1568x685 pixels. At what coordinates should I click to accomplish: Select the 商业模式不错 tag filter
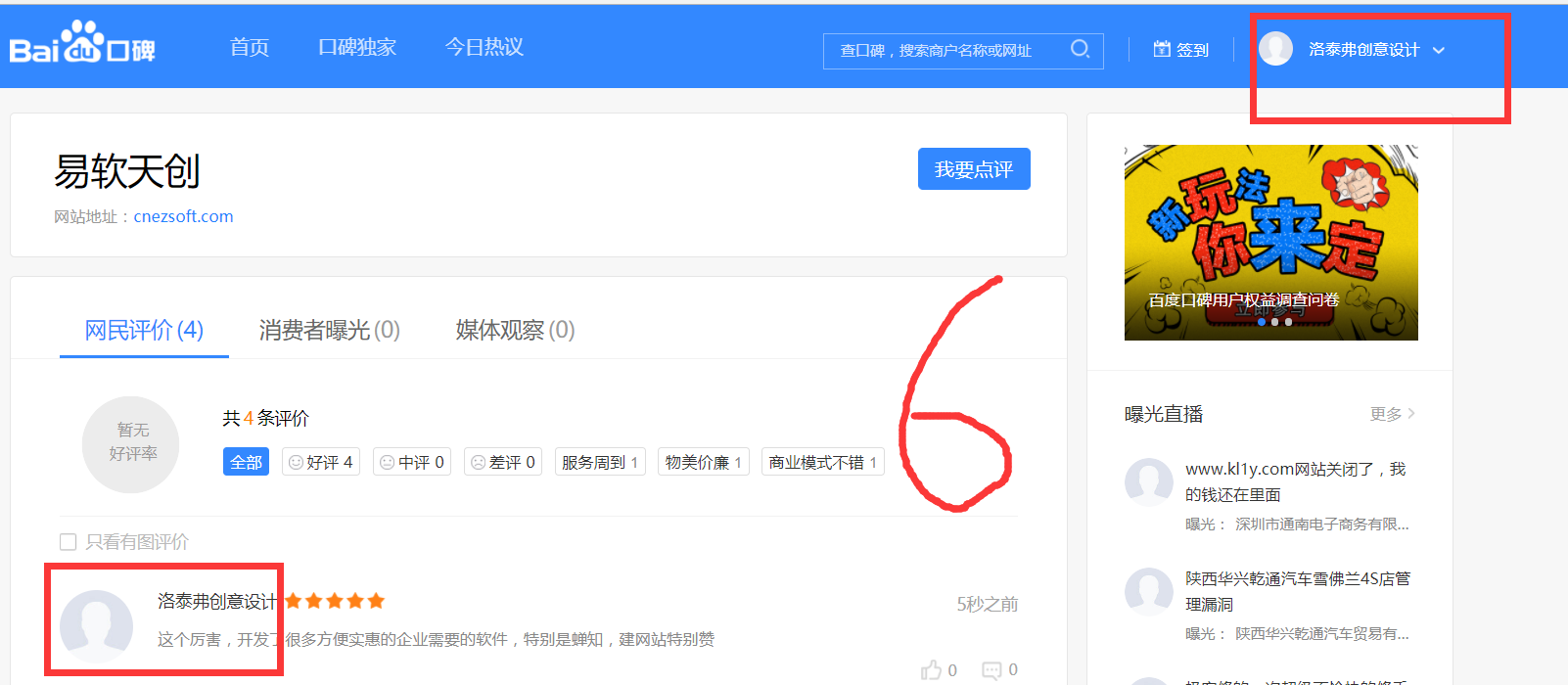coord(823,462)
